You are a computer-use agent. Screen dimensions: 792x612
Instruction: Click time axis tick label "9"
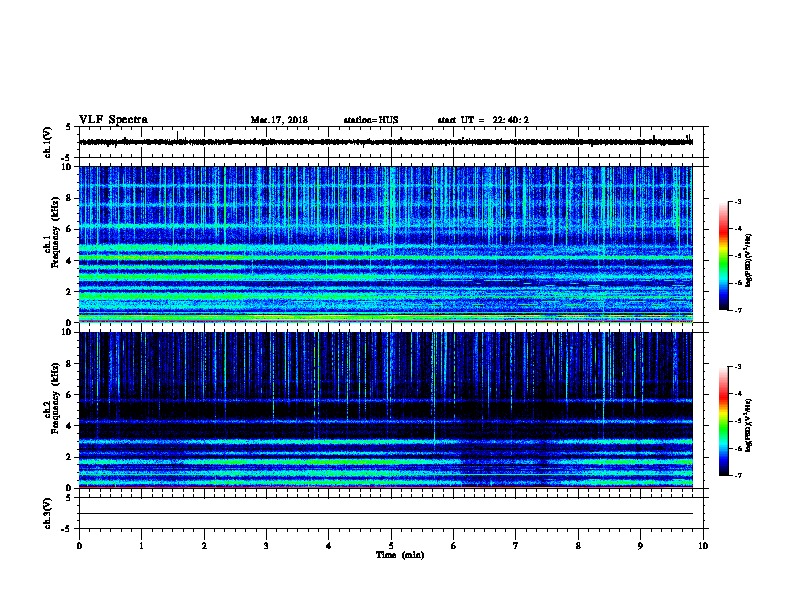(640, 546)
